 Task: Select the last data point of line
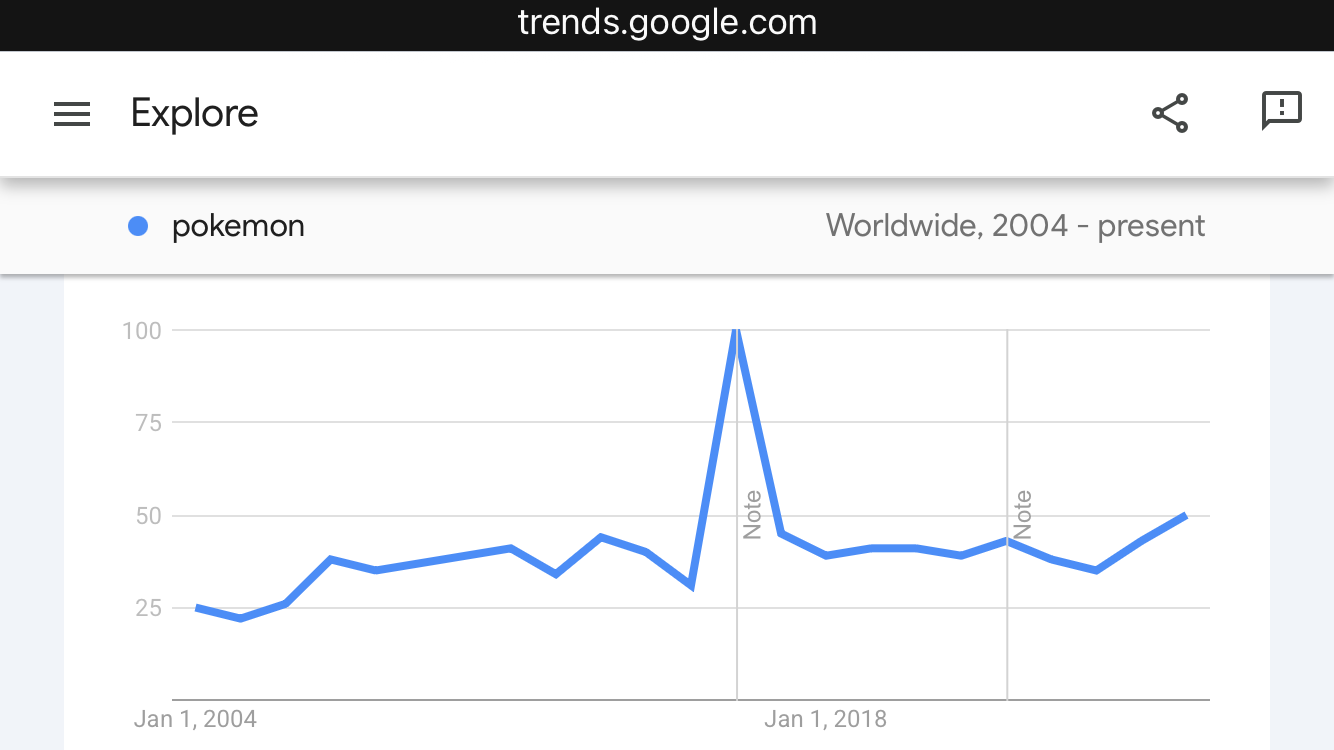coord(1186,516)
